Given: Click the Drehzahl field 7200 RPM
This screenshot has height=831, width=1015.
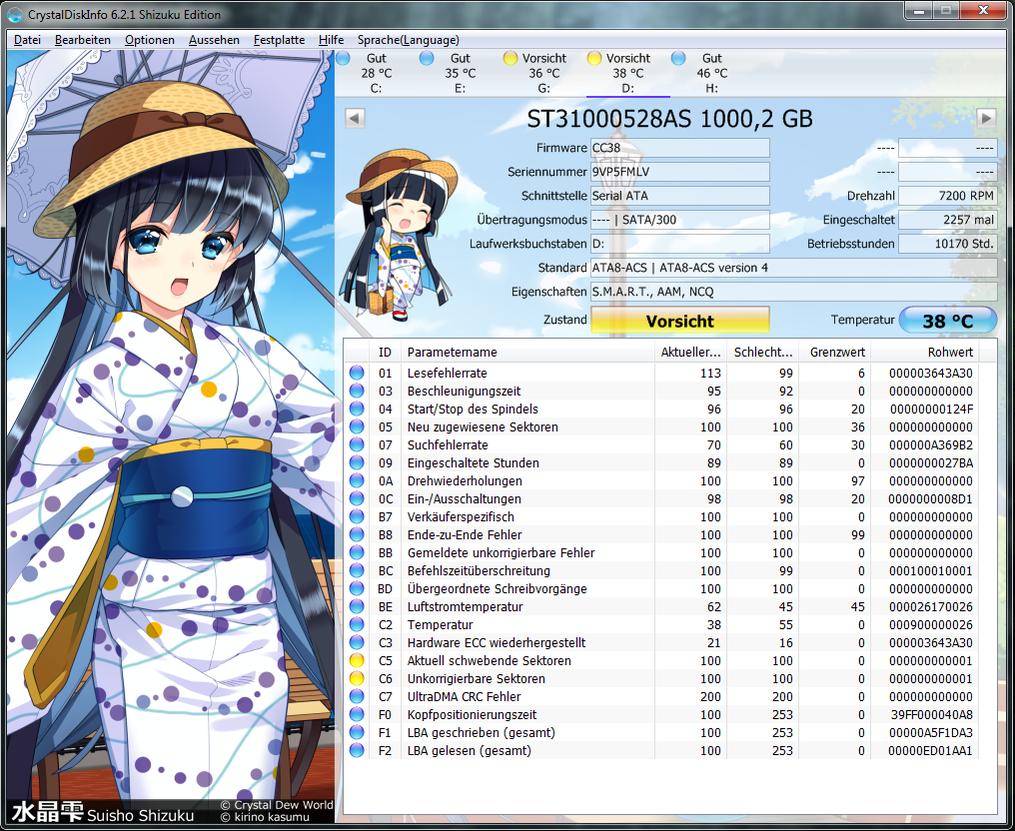Looking at the screenshot, I should (948, 195).
